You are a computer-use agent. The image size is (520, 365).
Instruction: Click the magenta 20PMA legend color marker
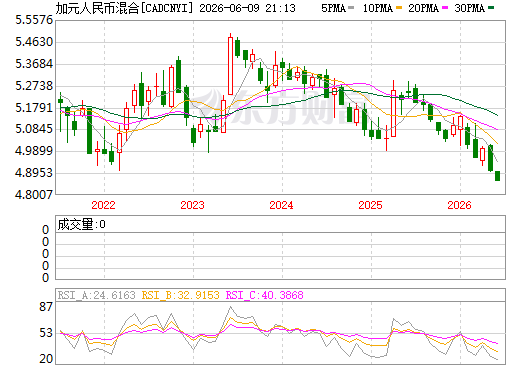tap(445, 8)
